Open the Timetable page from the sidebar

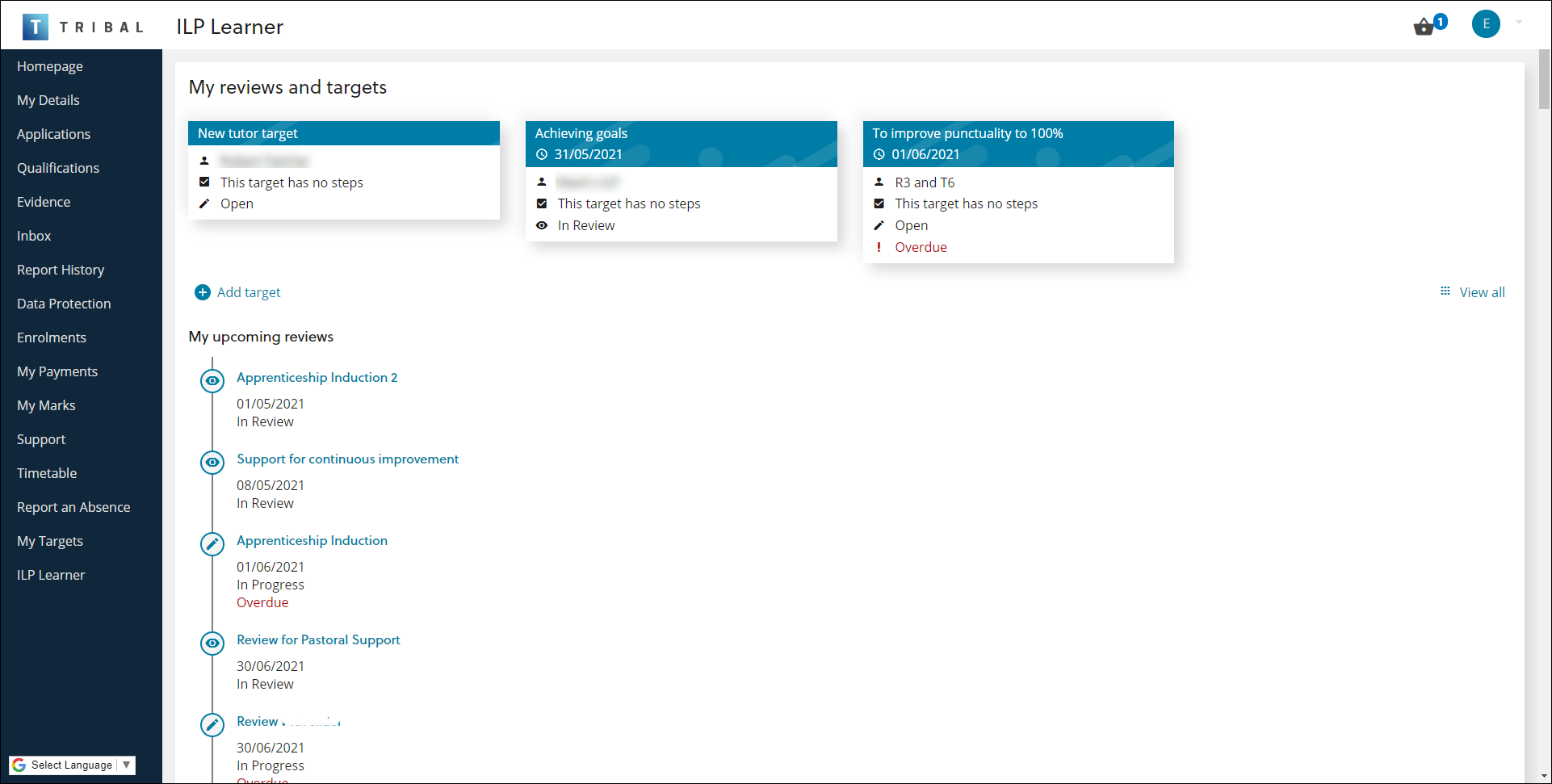coord(47,473)
